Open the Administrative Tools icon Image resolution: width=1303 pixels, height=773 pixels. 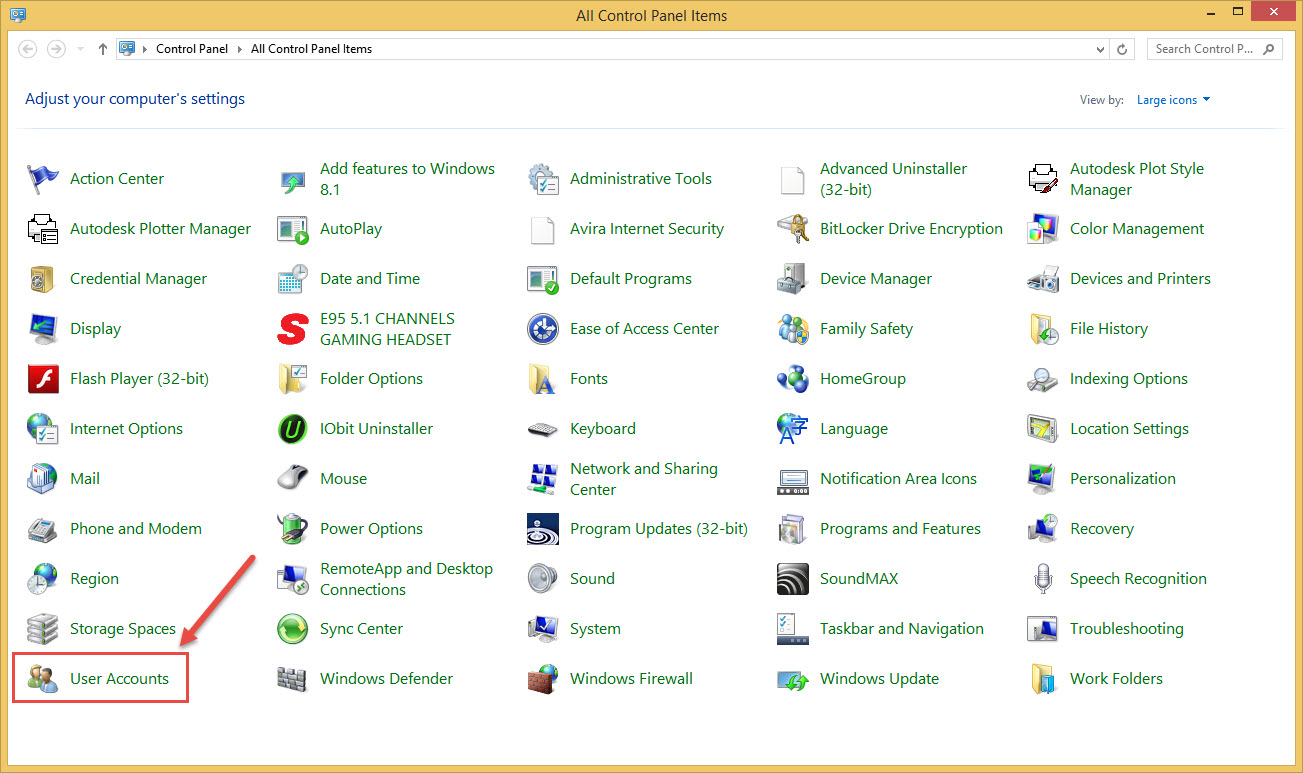click(543, 179)
